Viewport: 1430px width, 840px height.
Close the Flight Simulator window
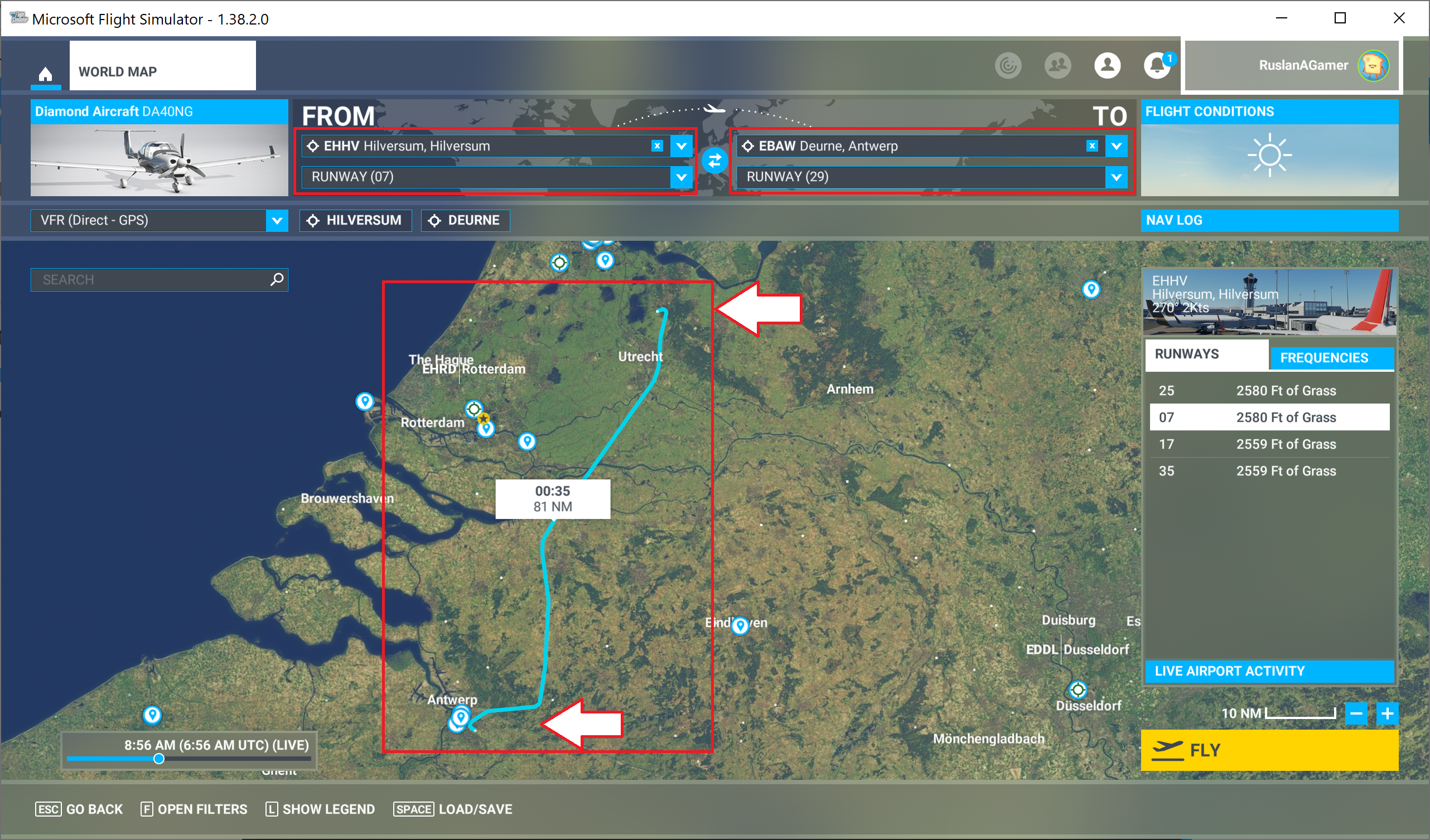pyautogui.click(x=1399, y=18)
